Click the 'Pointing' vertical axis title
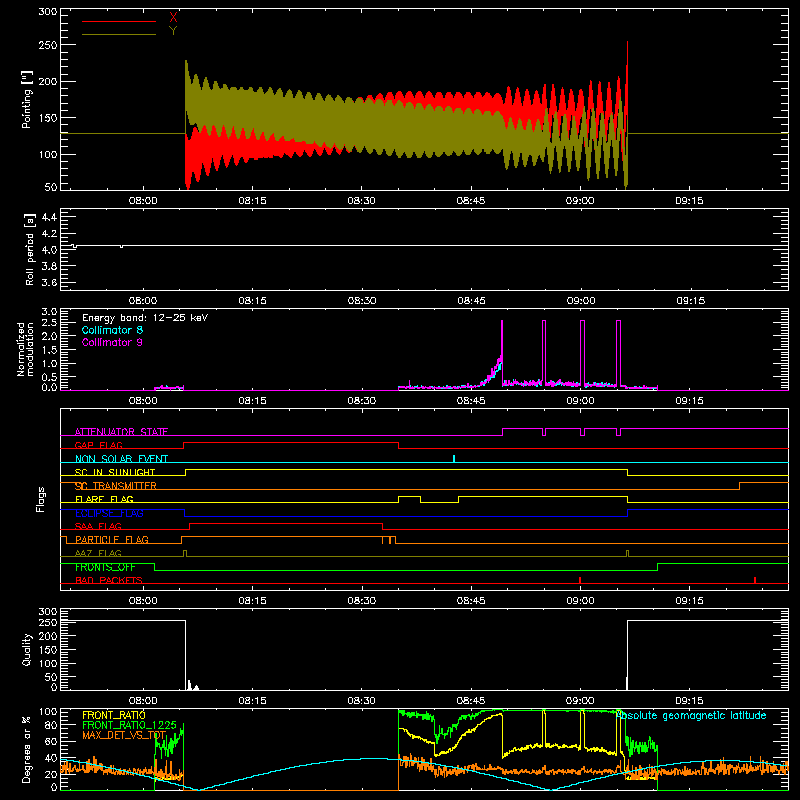 27,99
